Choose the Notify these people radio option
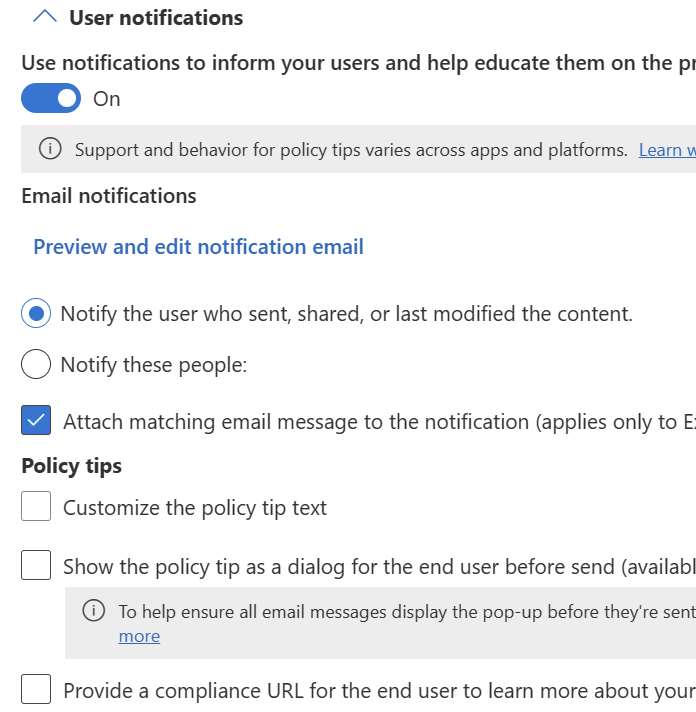The width and height of the screenshot is (696, 712). coord(36,365)
